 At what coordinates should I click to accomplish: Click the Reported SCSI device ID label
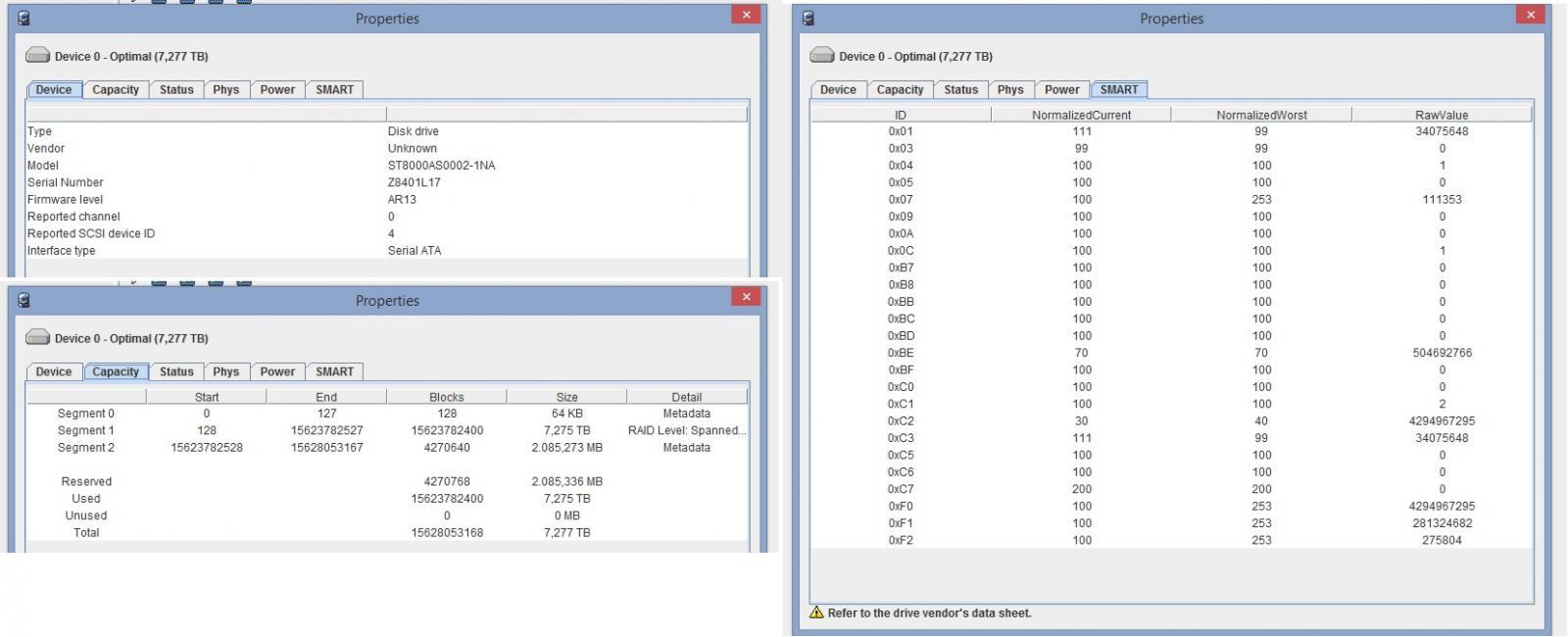click(x=91, y=233)
